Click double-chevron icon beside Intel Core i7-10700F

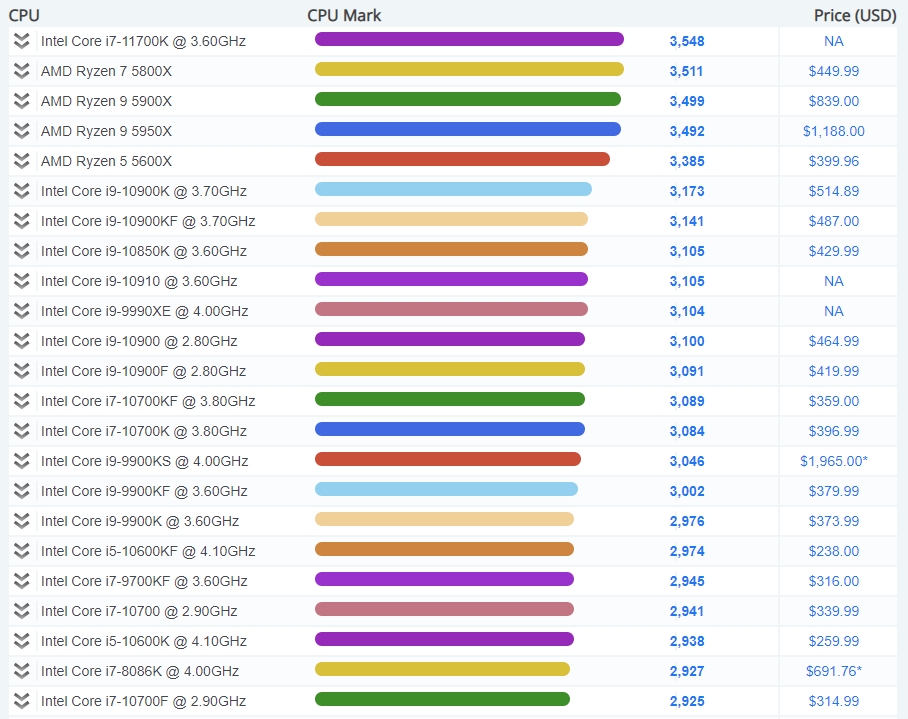point(21,701)
